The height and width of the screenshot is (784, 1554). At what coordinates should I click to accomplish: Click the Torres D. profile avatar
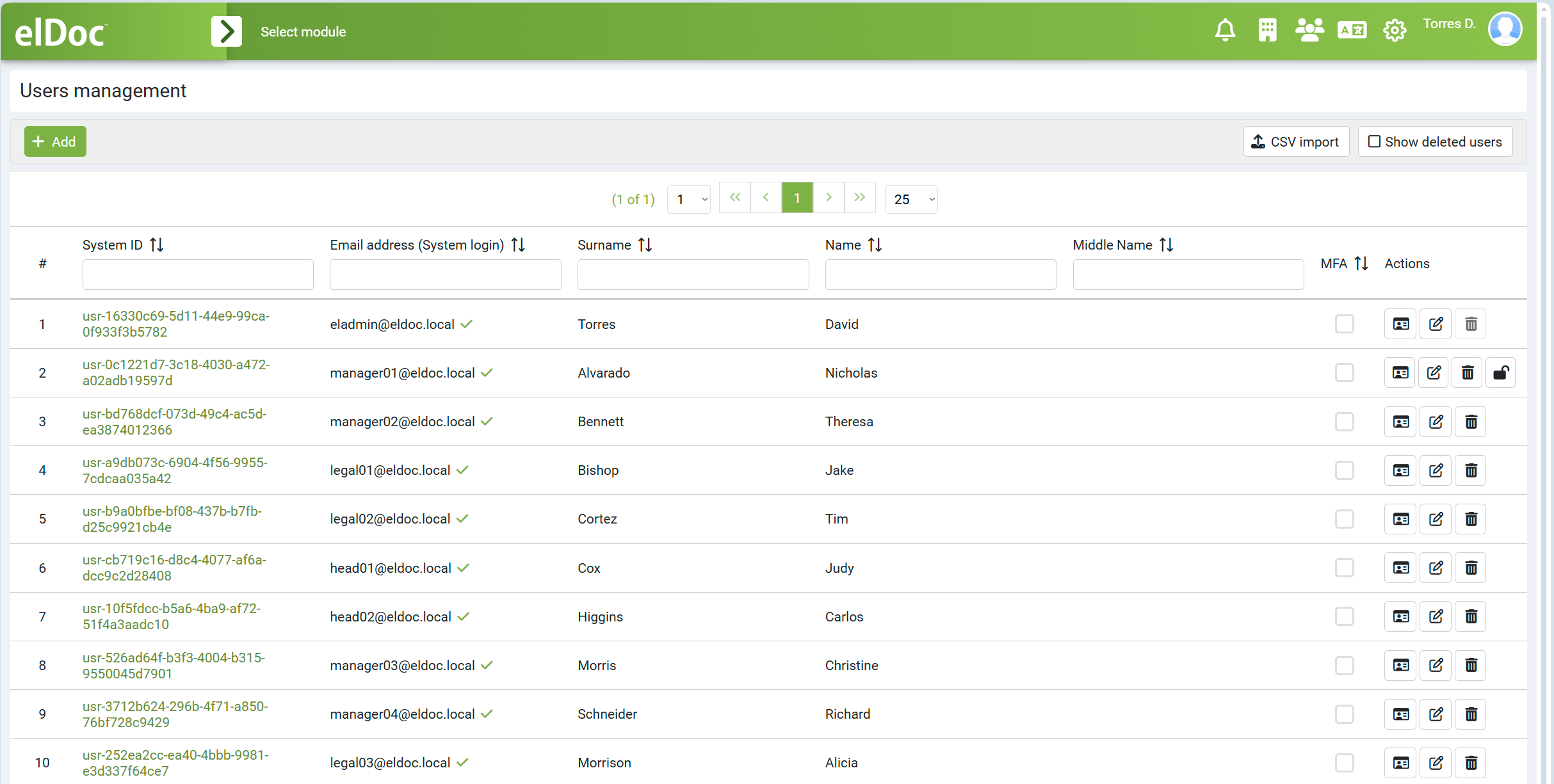[x=1505, y=29]
